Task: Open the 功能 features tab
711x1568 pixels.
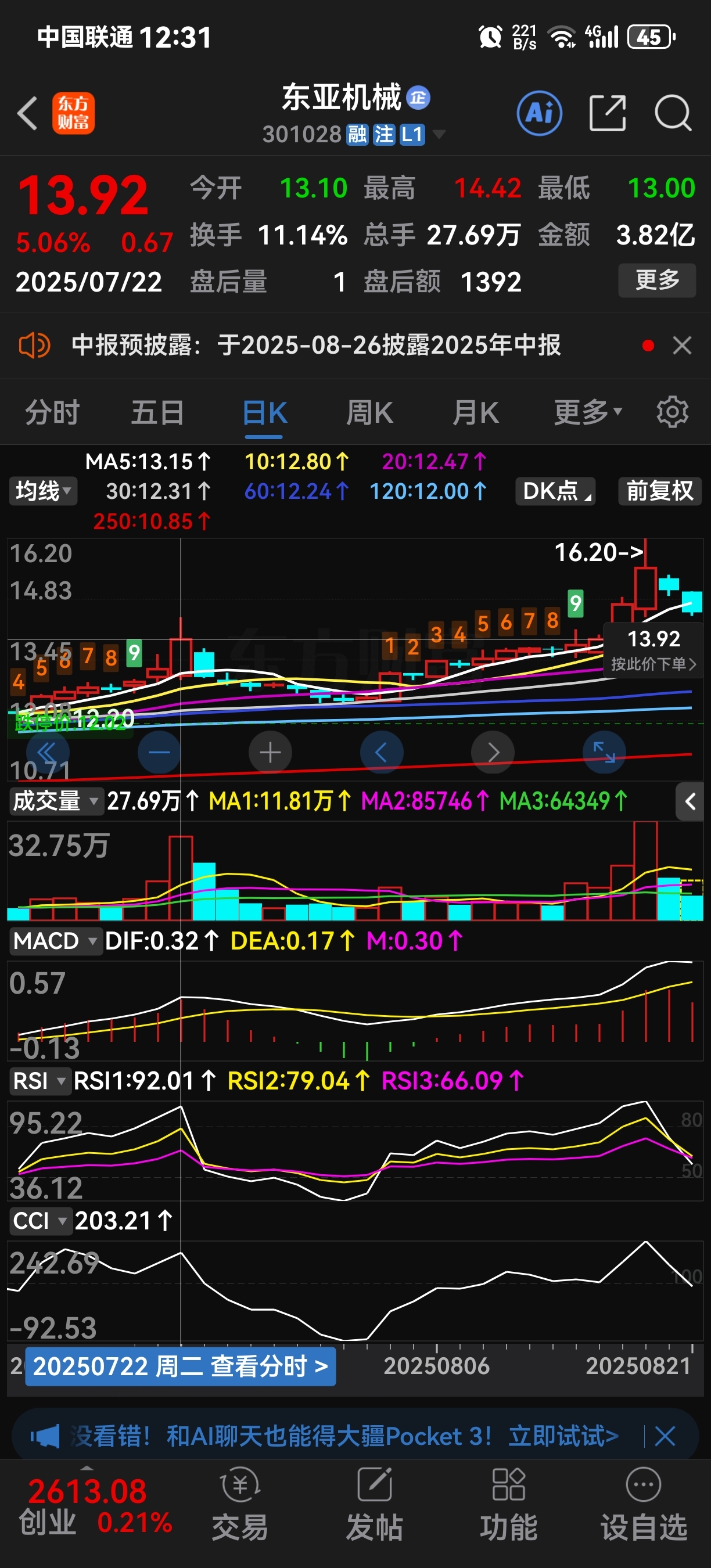Action: pos(509,1504)
